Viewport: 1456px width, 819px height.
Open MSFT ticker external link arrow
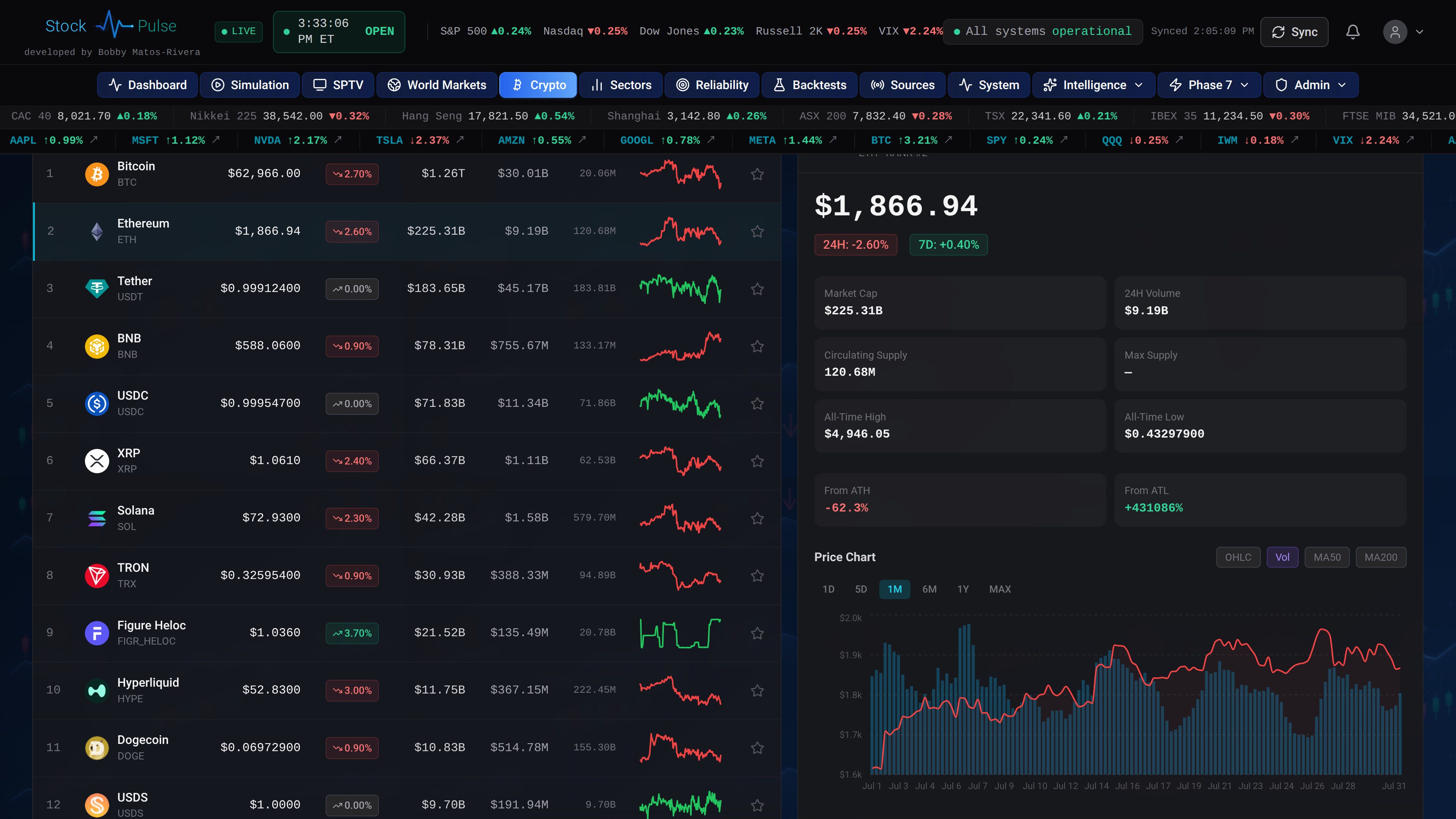tap(216, 140)
